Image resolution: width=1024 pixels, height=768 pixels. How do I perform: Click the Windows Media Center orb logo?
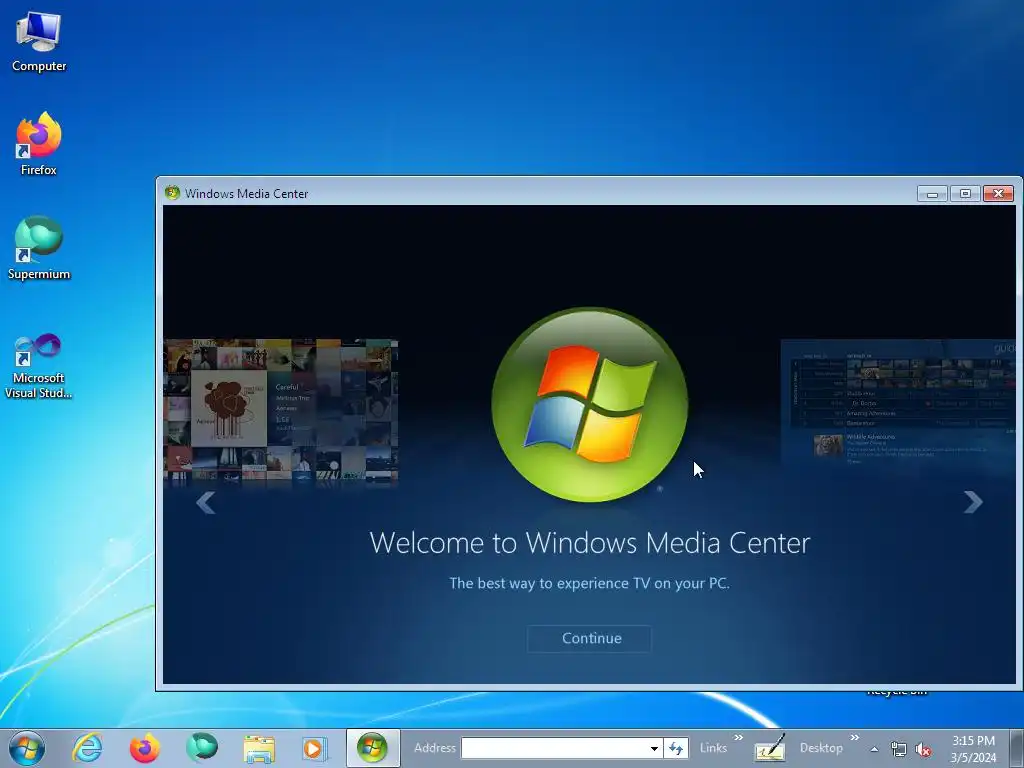[590, 405]
